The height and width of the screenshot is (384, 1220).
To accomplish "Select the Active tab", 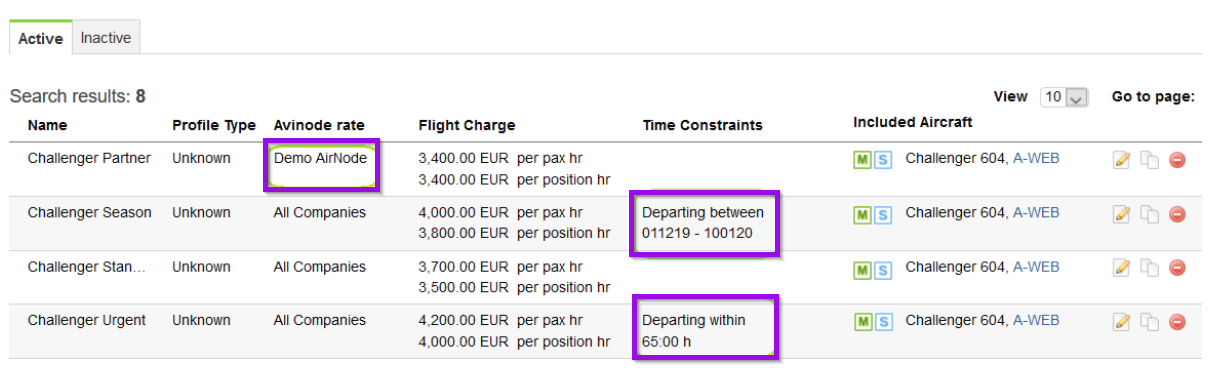I will tap(41, 38).
